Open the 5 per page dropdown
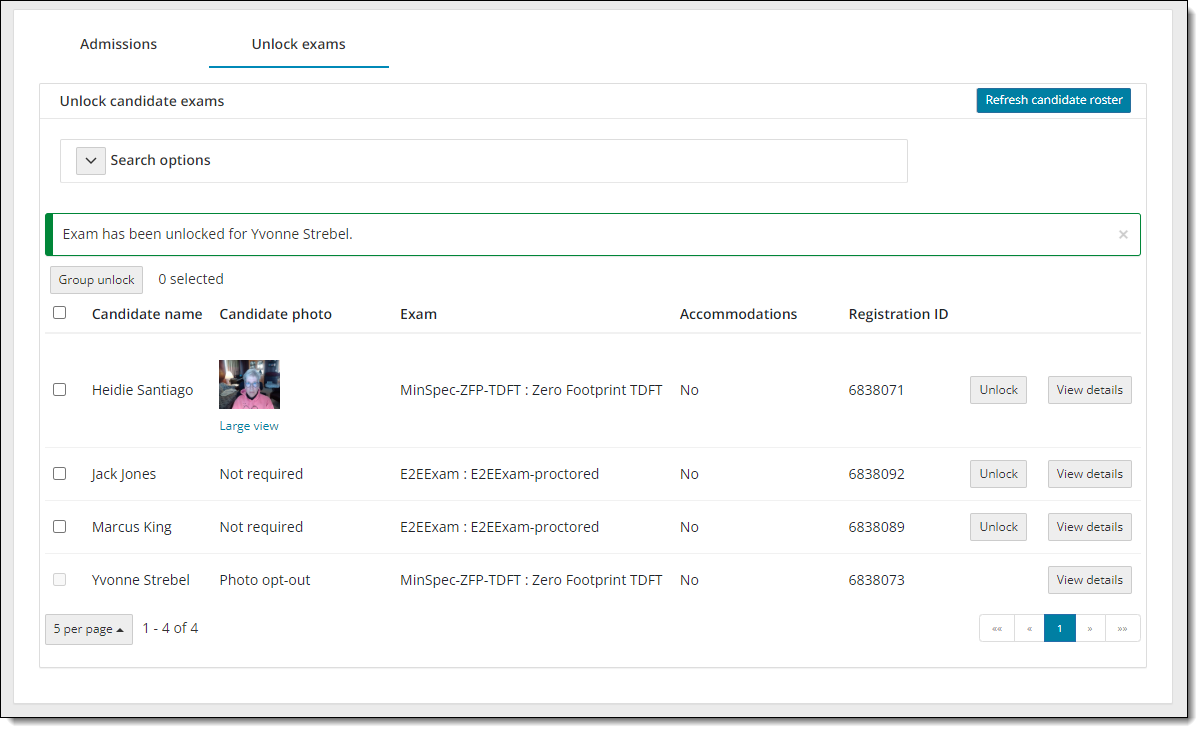The height and width of the screenshot is (733, 1203). (89, 629)
